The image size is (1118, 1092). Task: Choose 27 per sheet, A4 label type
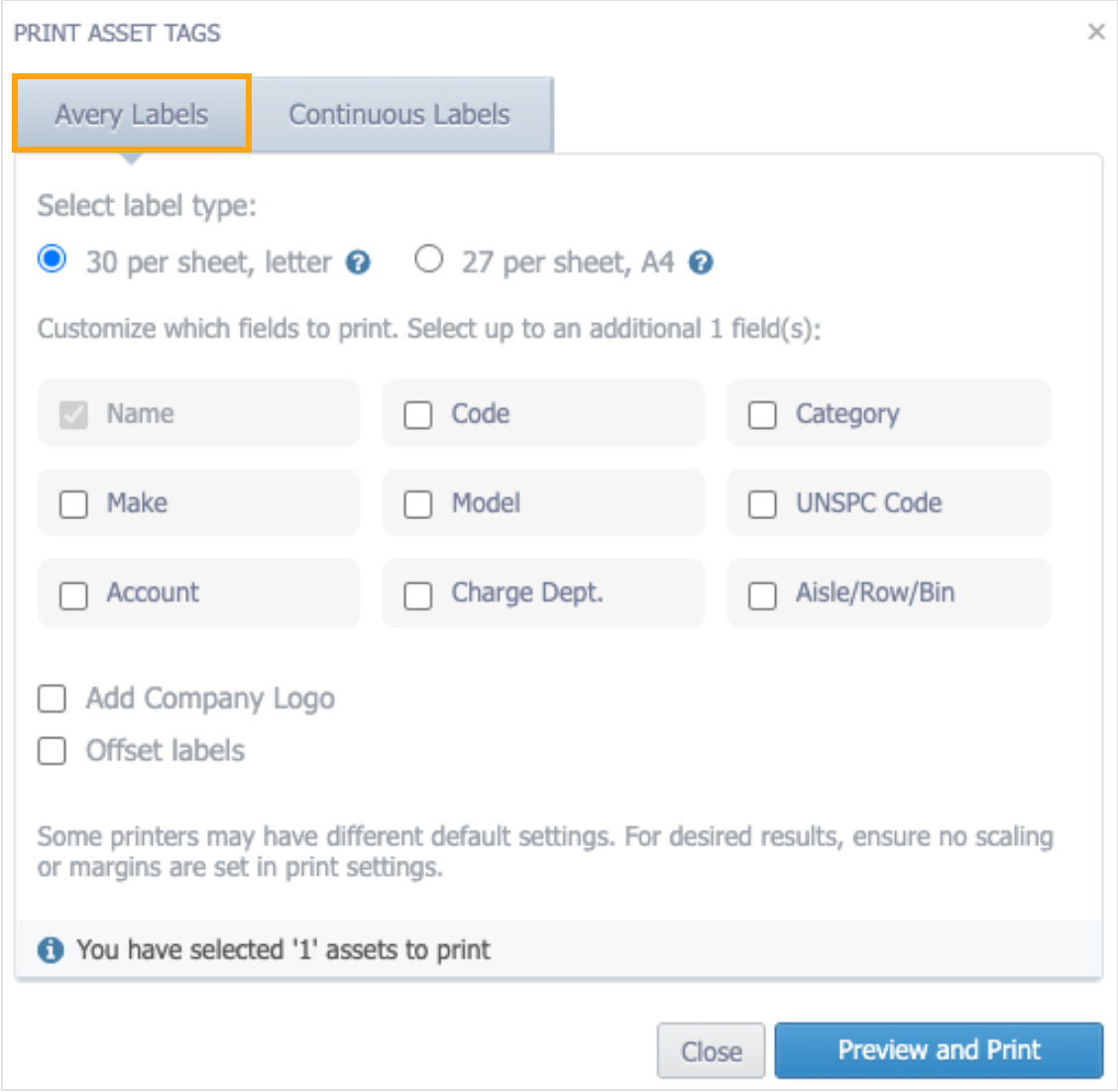click(x=428, y=260)
